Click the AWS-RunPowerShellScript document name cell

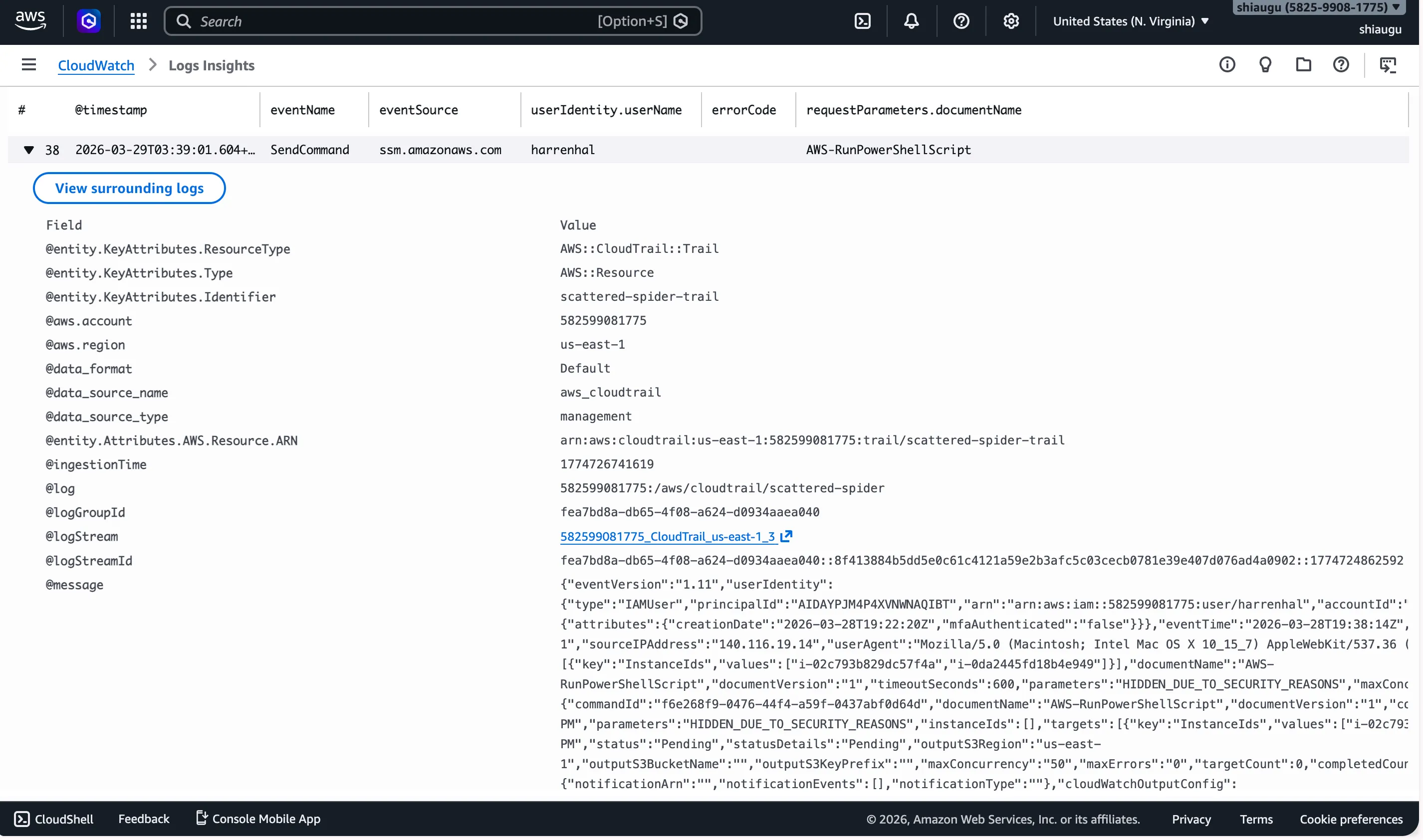click(889, 150)
